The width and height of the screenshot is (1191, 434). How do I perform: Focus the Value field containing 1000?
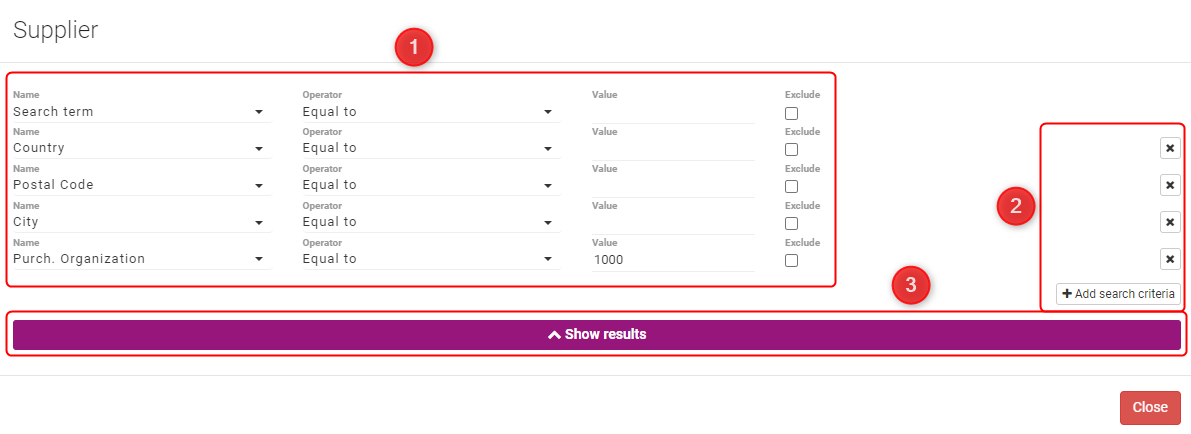[x=672, y=259]
